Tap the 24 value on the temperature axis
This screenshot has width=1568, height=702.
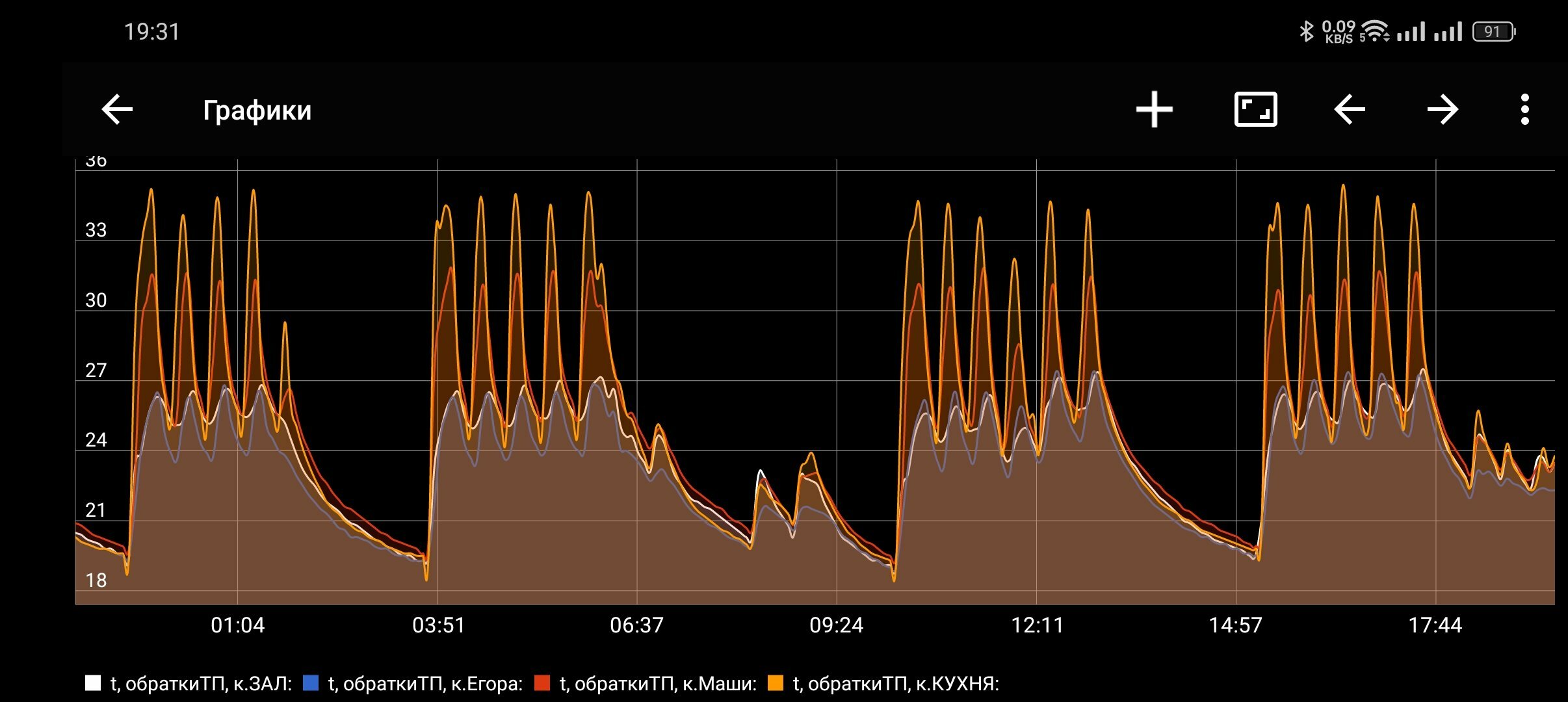point(96,441)
